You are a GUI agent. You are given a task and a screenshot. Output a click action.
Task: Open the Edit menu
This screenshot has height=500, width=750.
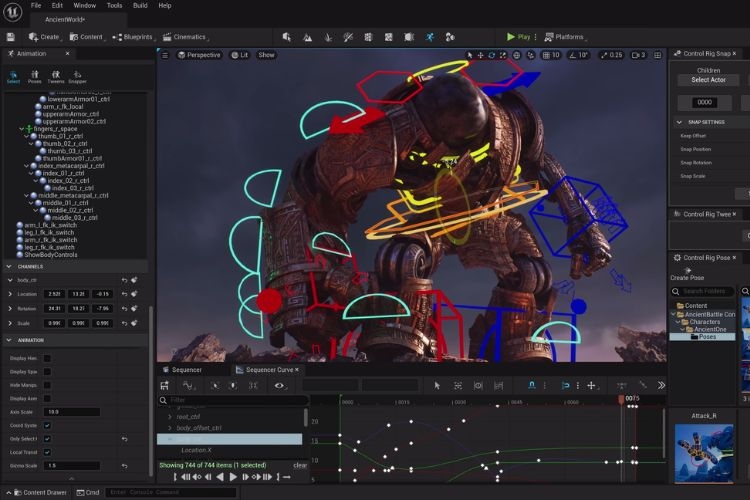click(x=57, y=6)
